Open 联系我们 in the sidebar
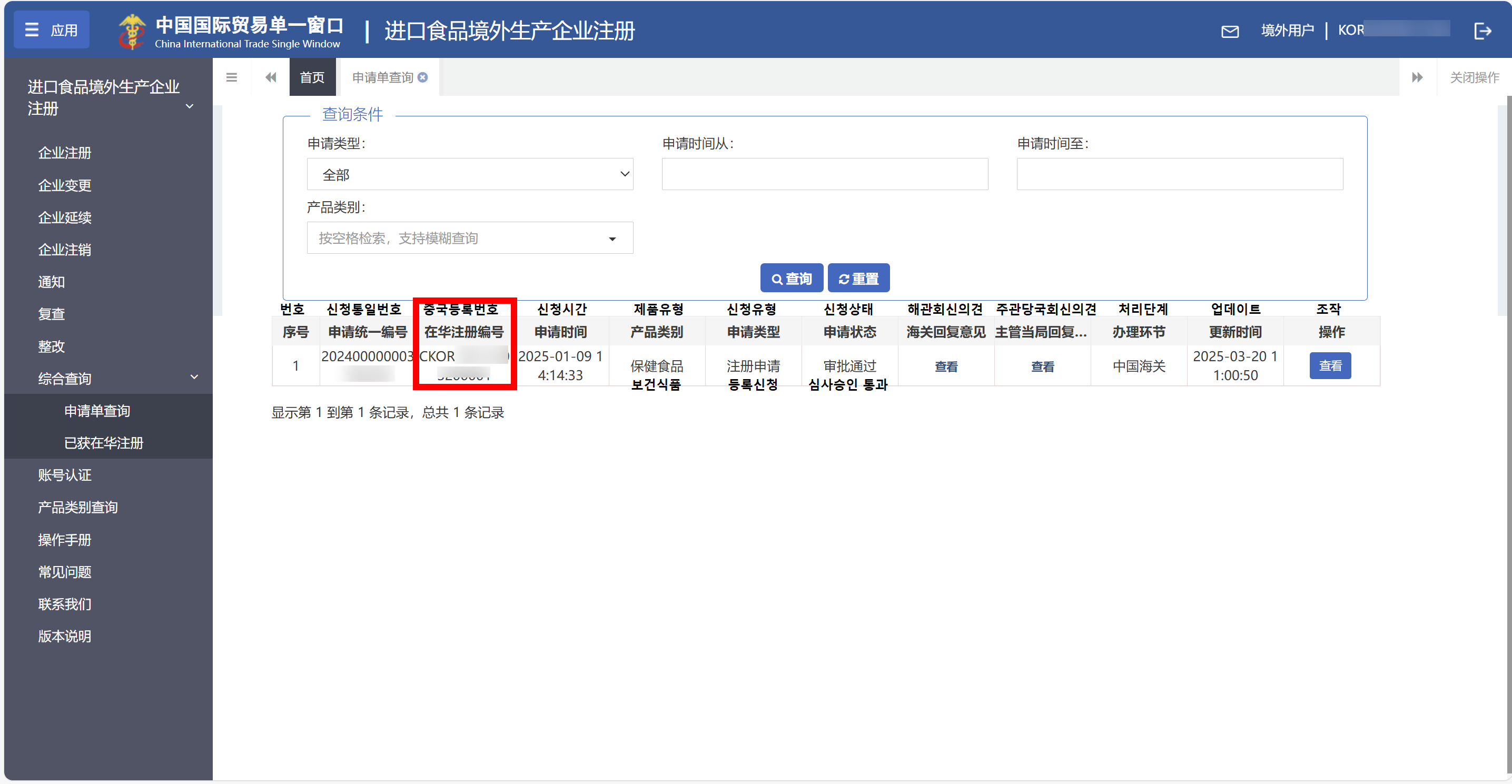This screenshot has width=1512, height=784. tap(65, 604)
